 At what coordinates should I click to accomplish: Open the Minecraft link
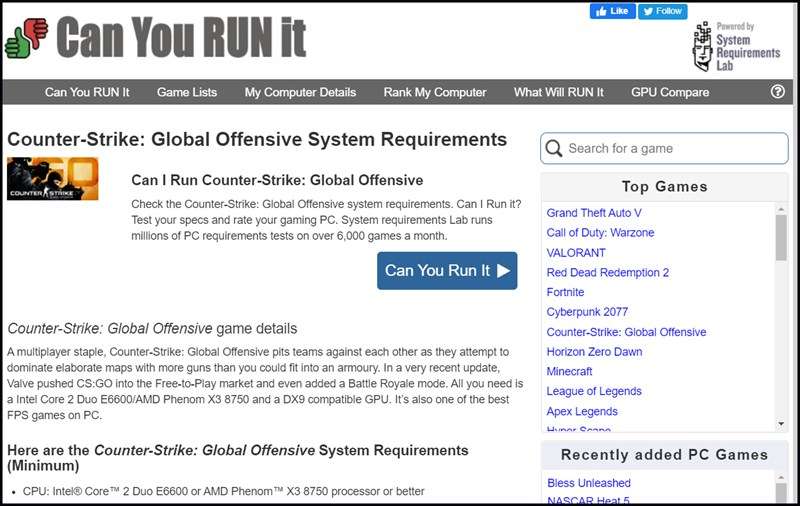click(569, 371)
